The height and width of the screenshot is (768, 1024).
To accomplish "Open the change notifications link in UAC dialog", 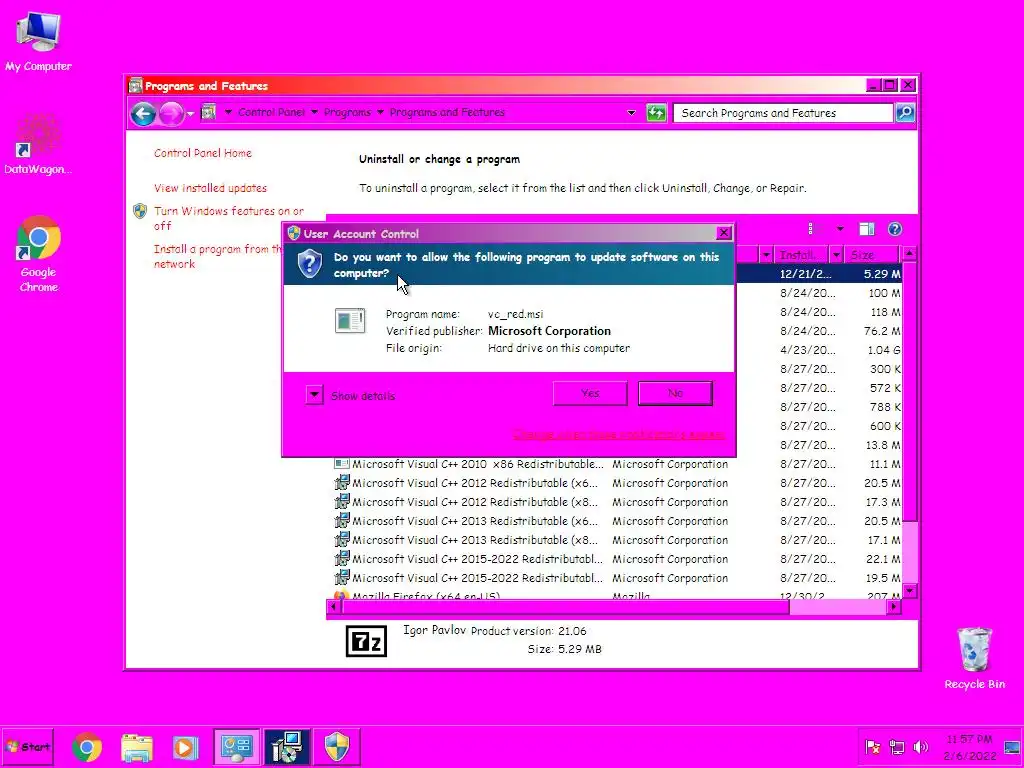I will click(x=618, y=434).
